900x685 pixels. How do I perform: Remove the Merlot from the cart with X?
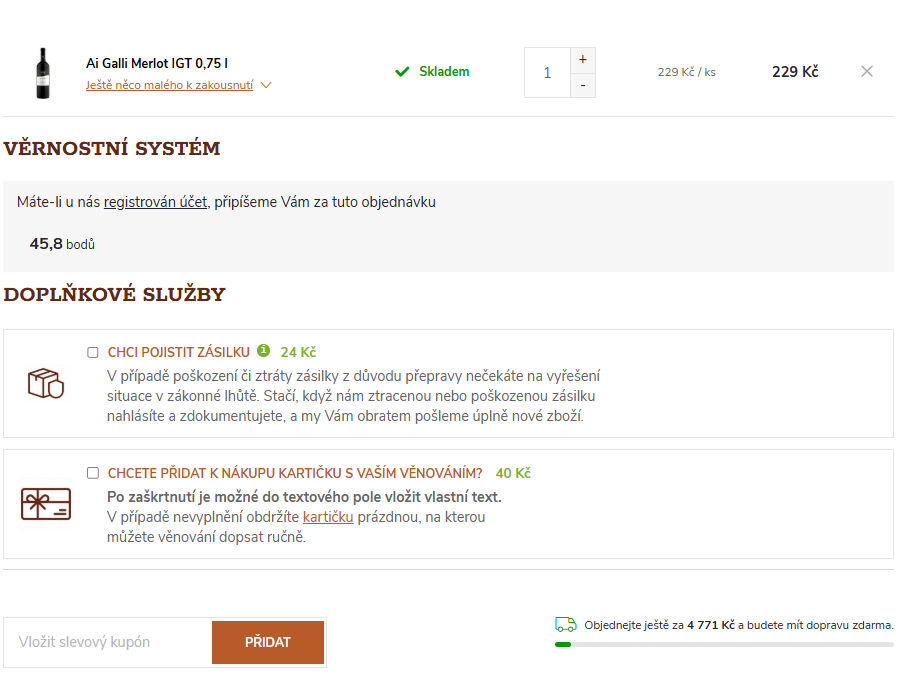(867, 72)
